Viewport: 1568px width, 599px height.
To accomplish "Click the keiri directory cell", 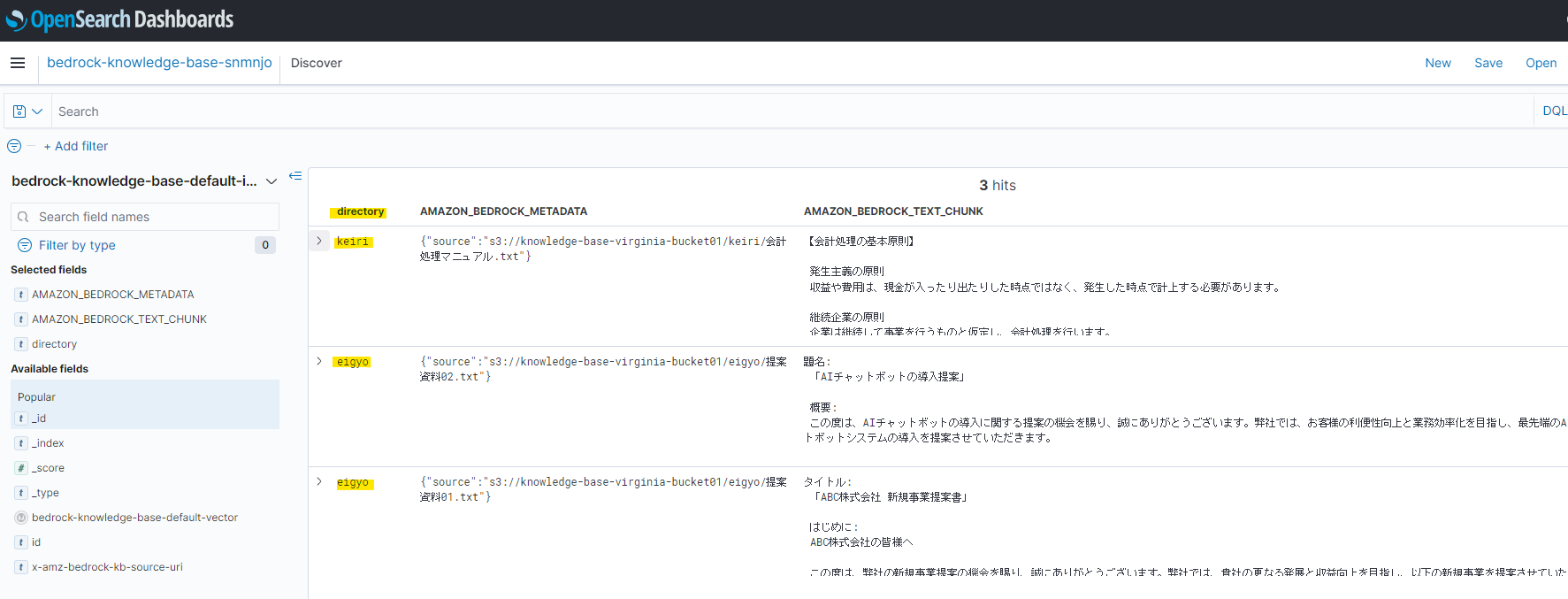I will tap(353, 242).
